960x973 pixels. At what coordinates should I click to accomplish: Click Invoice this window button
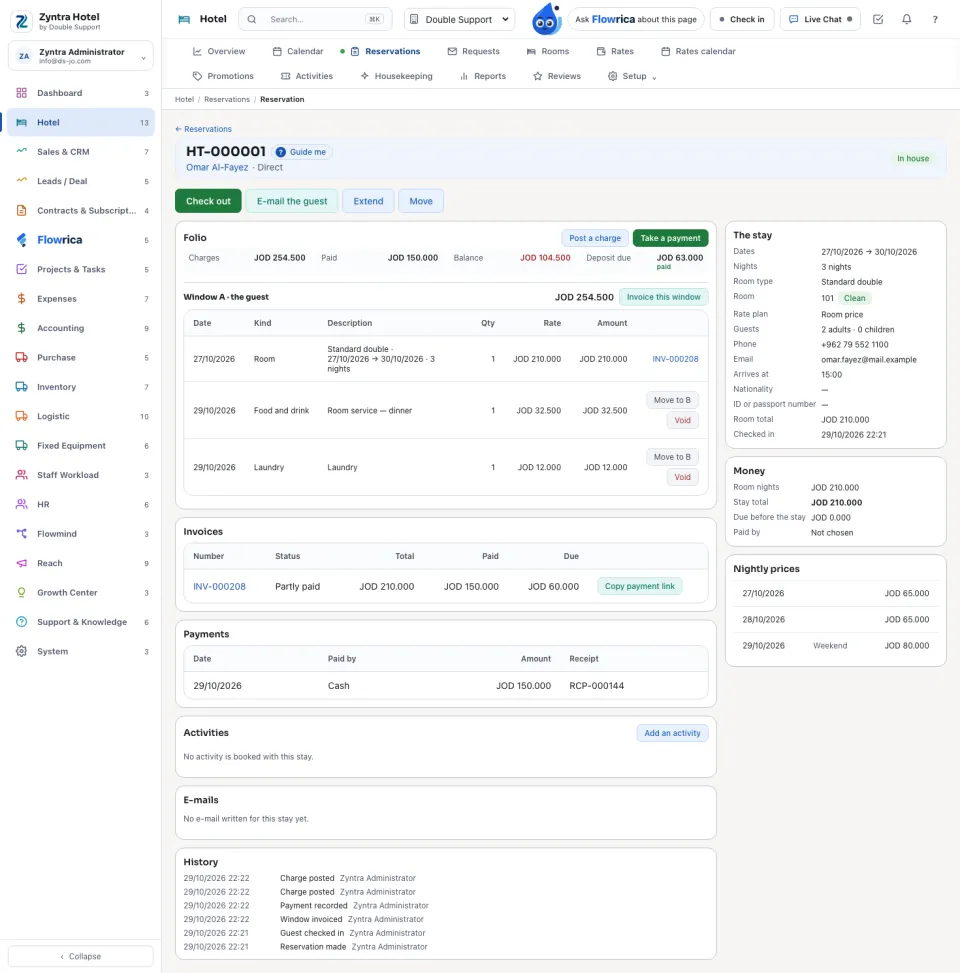coord(663,297)
